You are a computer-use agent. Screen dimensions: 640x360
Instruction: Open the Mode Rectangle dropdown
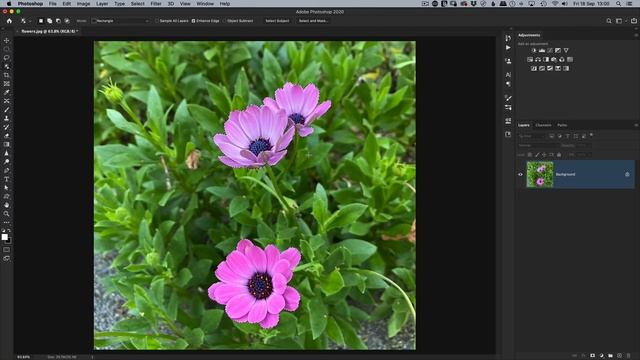click(x=121, y=21)
